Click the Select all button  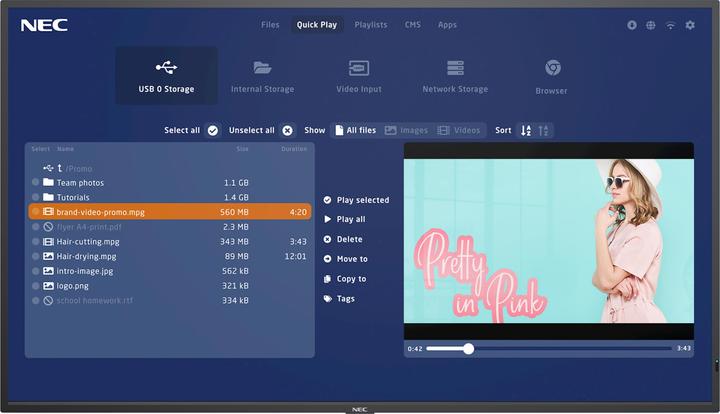pyautogui.click(x=191, y=131)
